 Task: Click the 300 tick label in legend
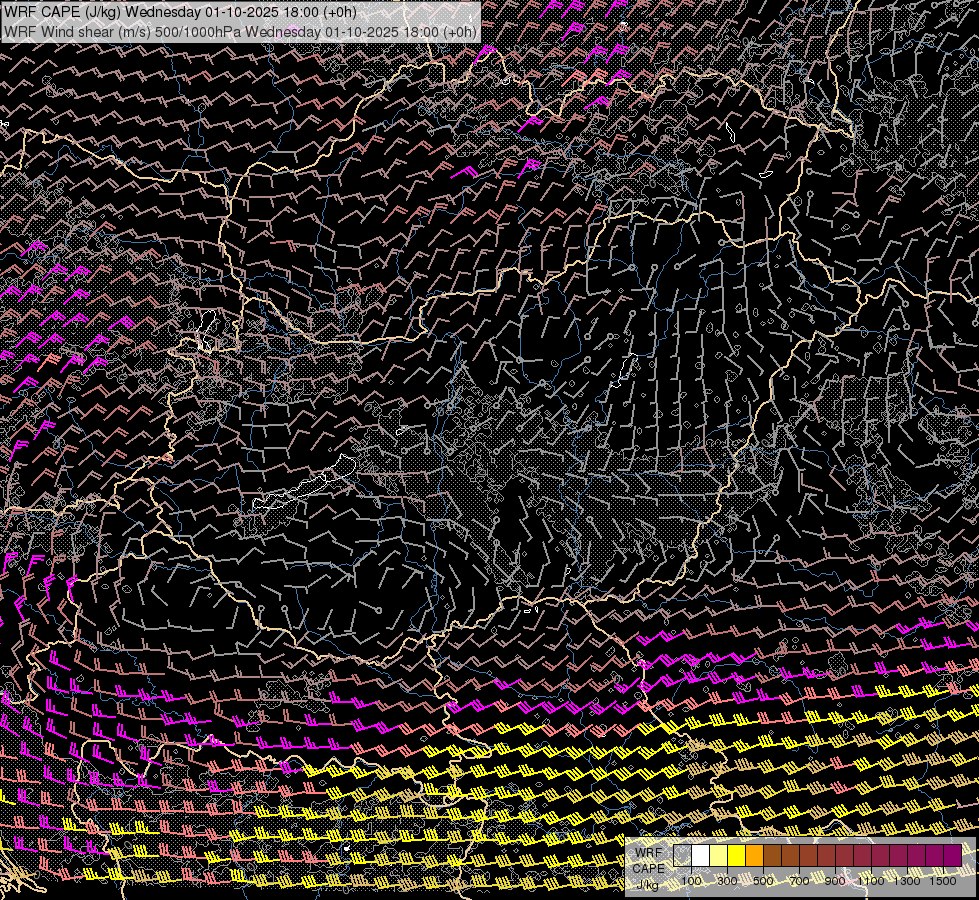[x=727, y=881]
